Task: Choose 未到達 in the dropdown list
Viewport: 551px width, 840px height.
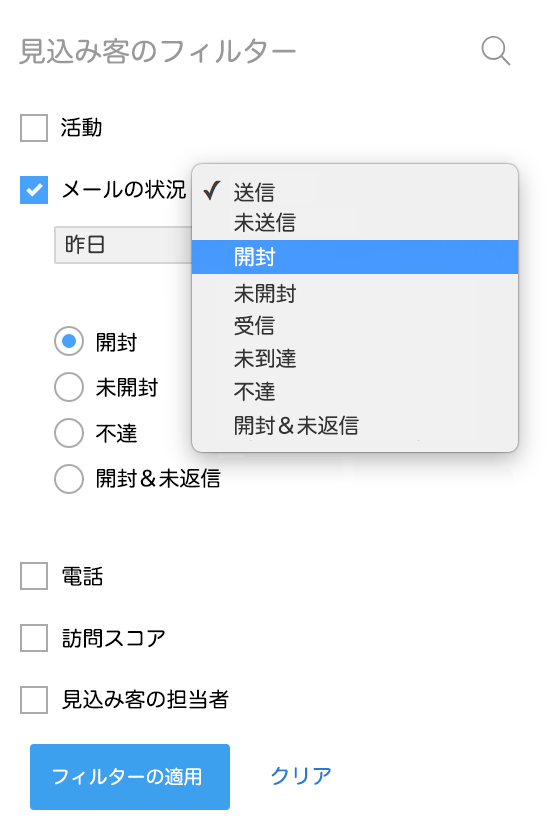Action: click(x=355, y=358)
